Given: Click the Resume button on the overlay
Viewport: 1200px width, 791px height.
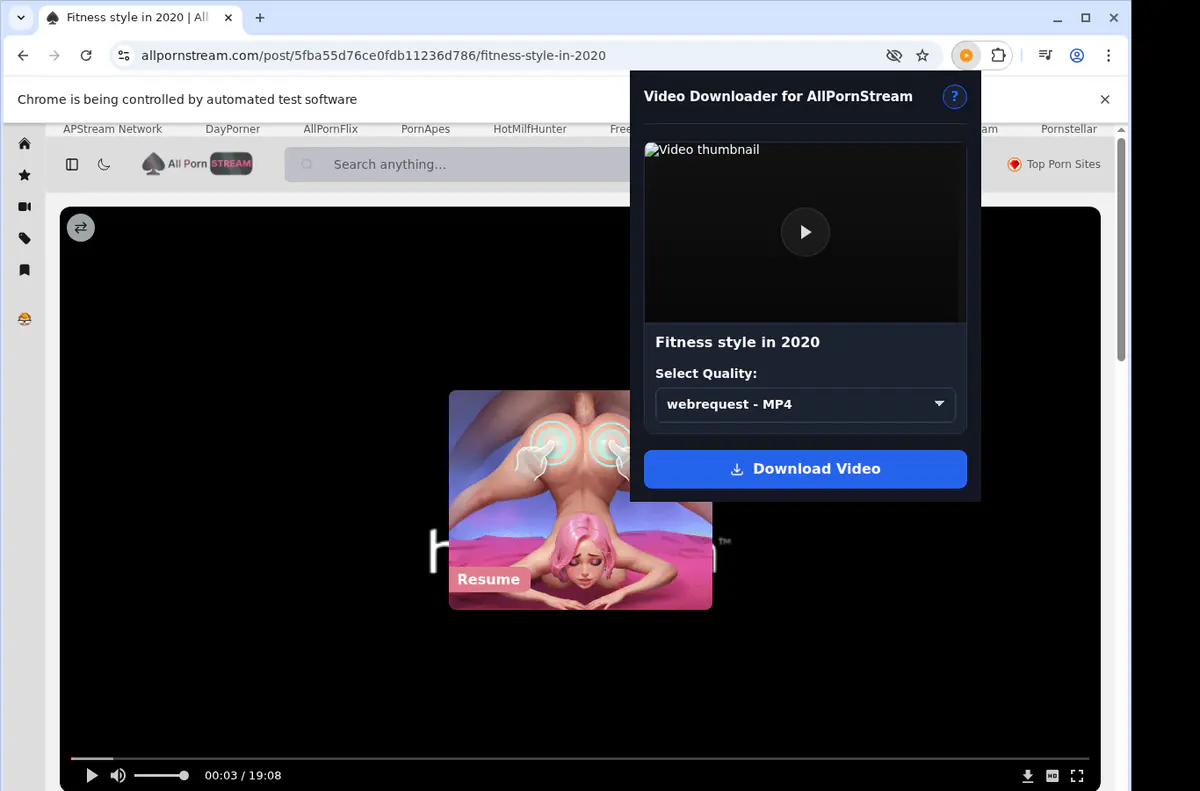Looking at the screenshot, I should 489,579.
